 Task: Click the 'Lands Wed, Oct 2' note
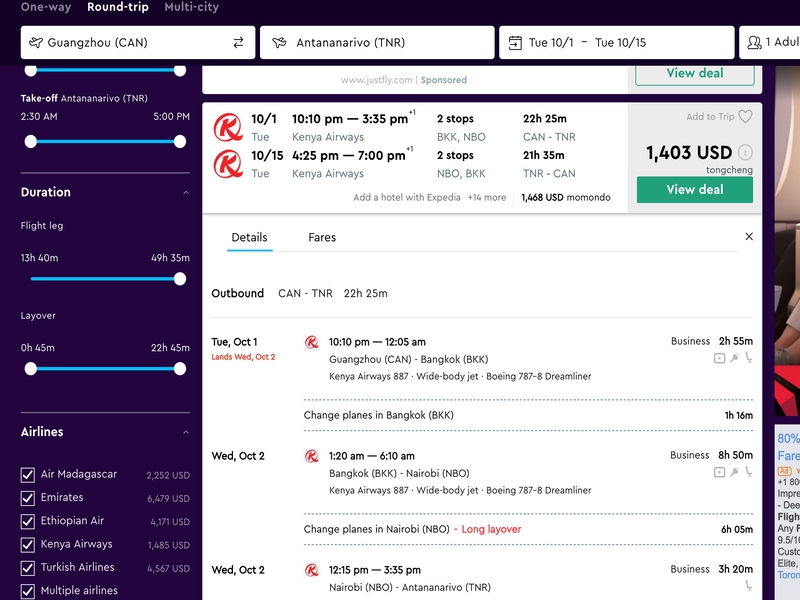coord(243,357)
